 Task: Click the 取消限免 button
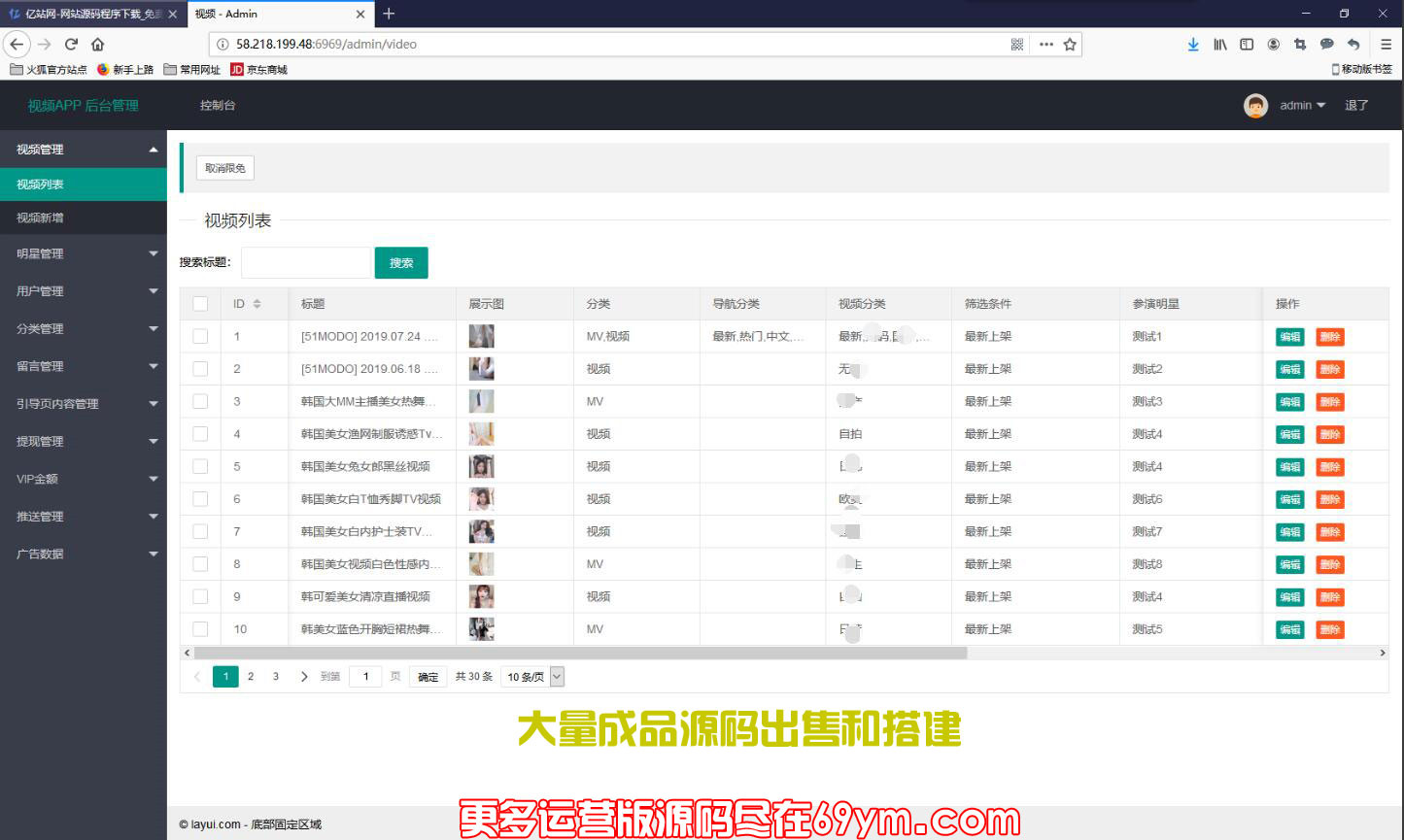click(x=224, y=168)
